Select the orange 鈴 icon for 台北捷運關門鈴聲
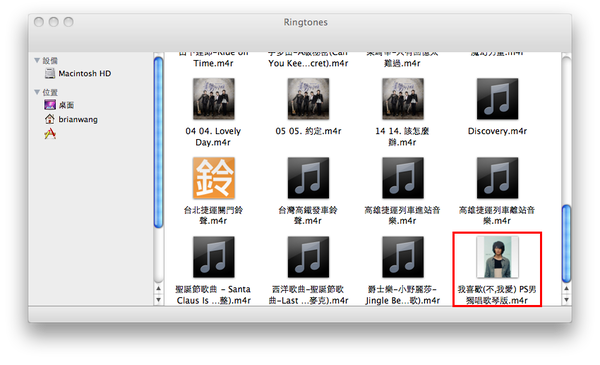 (214, 178)
